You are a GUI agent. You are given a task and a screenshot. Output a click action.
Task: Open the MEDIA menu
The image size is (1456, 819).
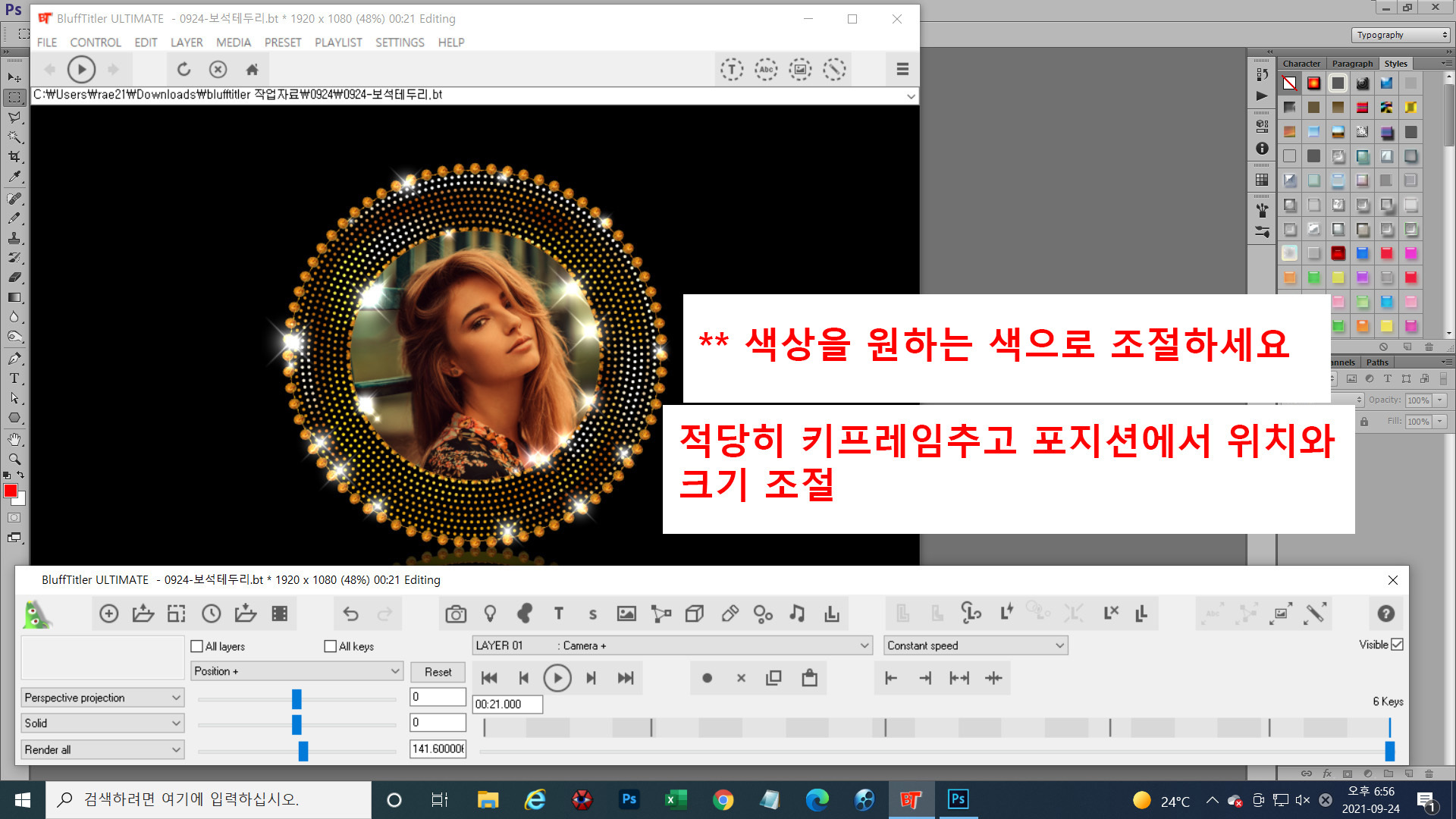click(x=233, y=42)
